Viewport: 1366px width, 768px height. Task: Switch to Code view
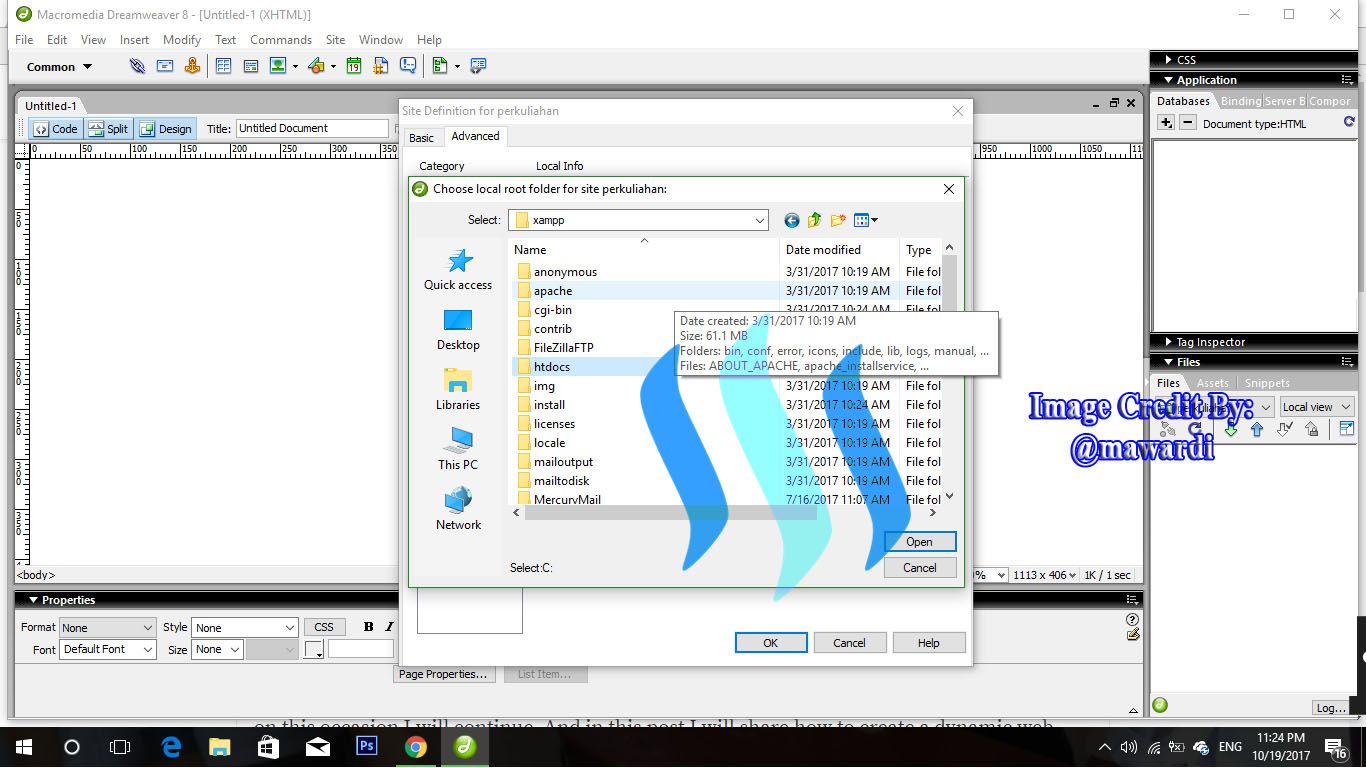tap(55, 128)
